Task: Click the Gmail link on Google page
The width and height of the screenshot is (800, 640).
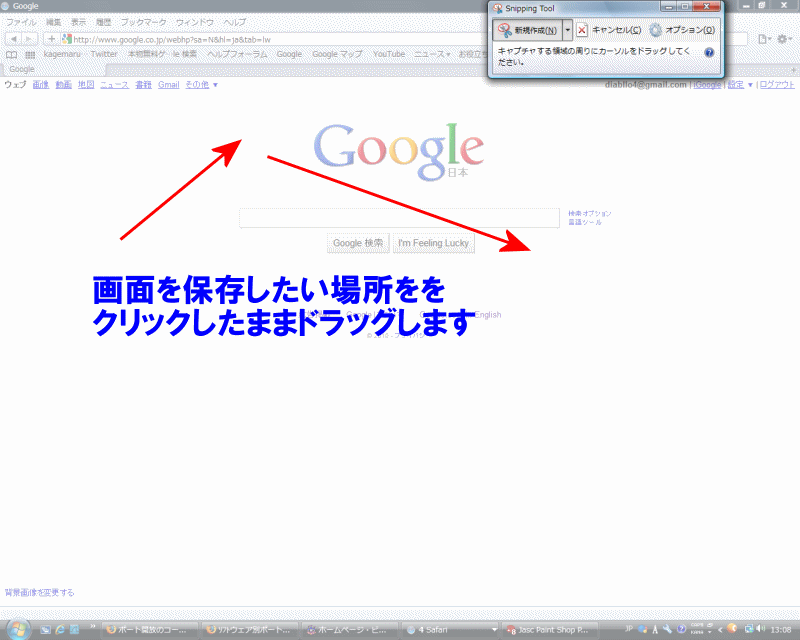Action: point(168,85)
